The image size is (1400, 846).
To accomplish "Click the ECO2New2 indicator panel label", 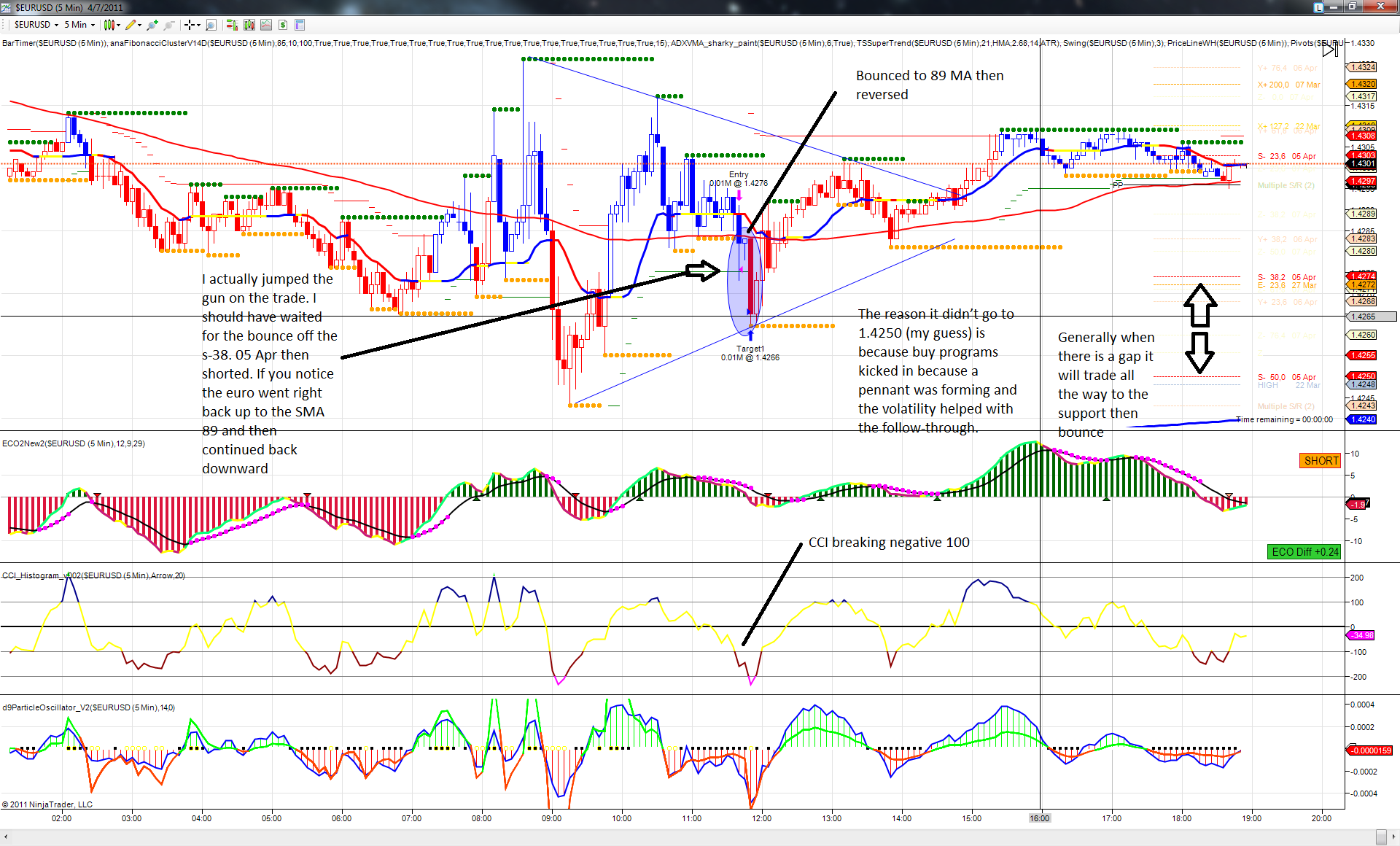I will [x=74, y=443].
